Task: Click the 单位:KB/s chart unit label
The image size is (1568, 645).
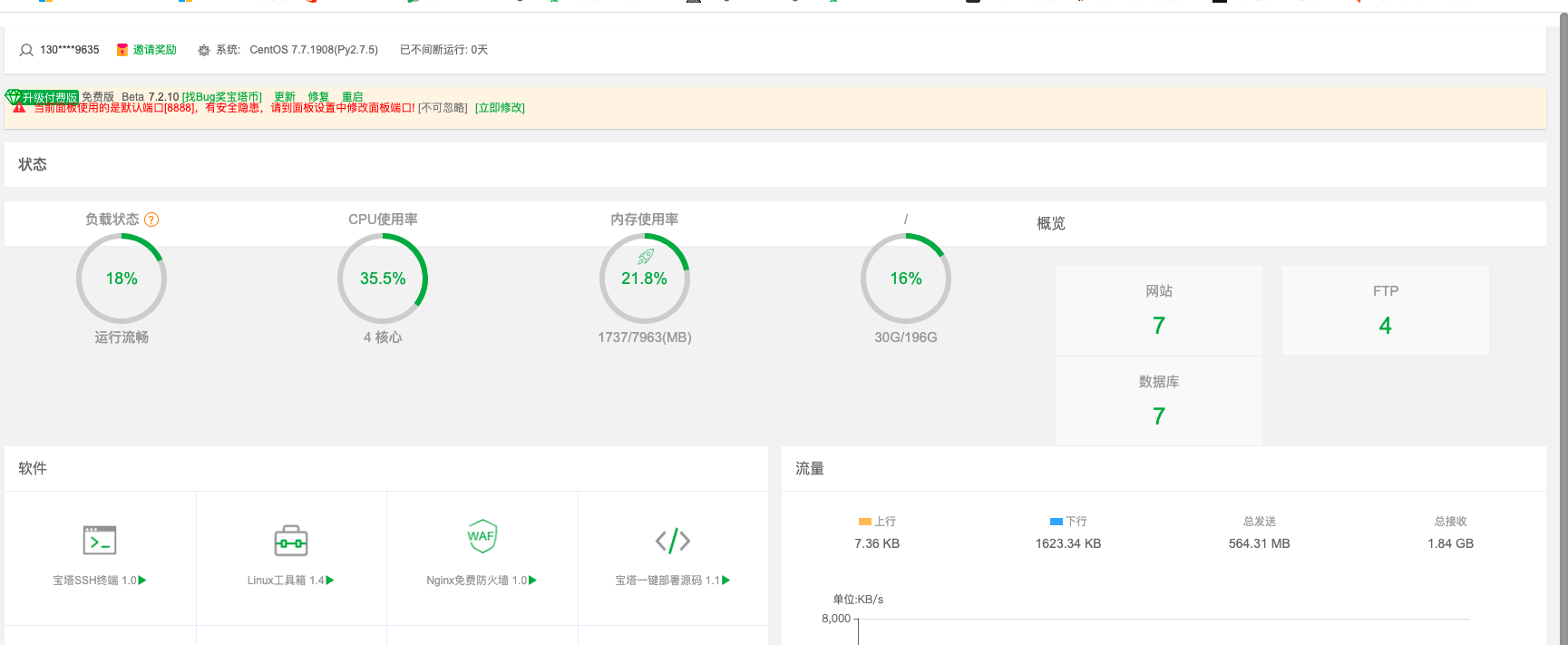Action: [858, 600]
